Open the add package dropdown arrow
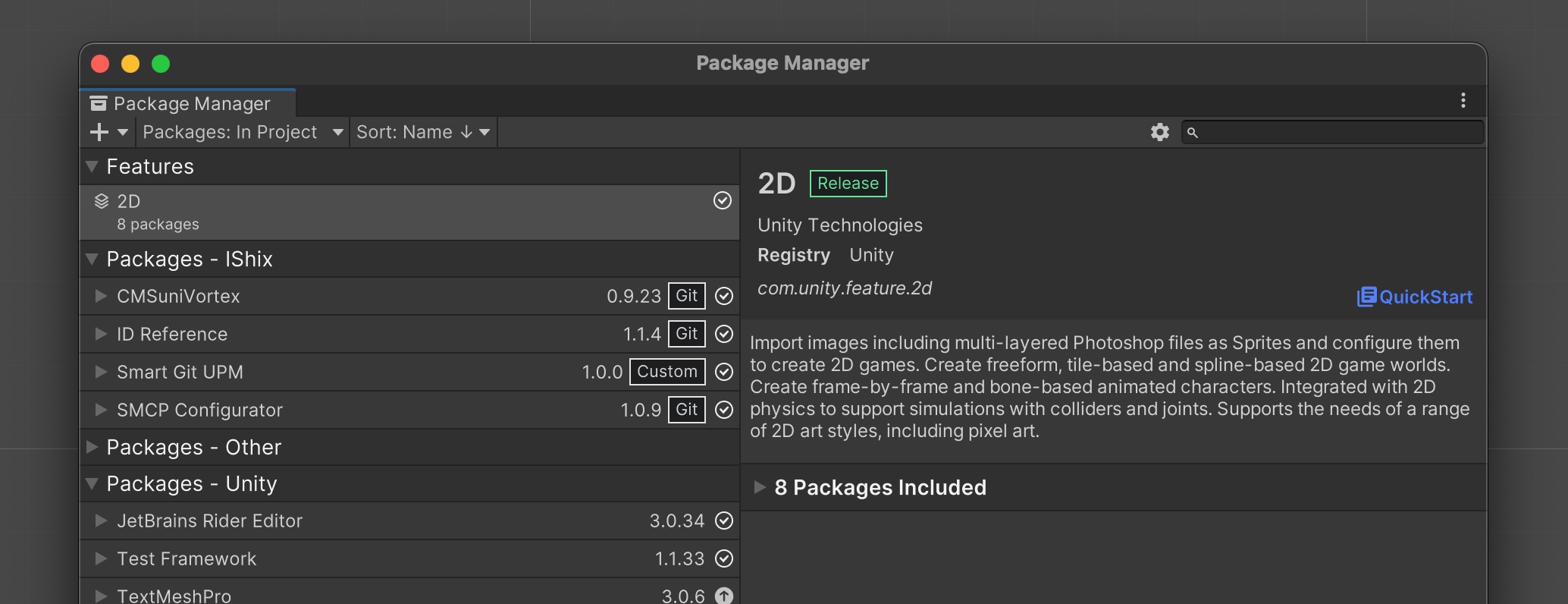Screen dimensions: 1568x604 pyautogui.click(x=123, y=133)
